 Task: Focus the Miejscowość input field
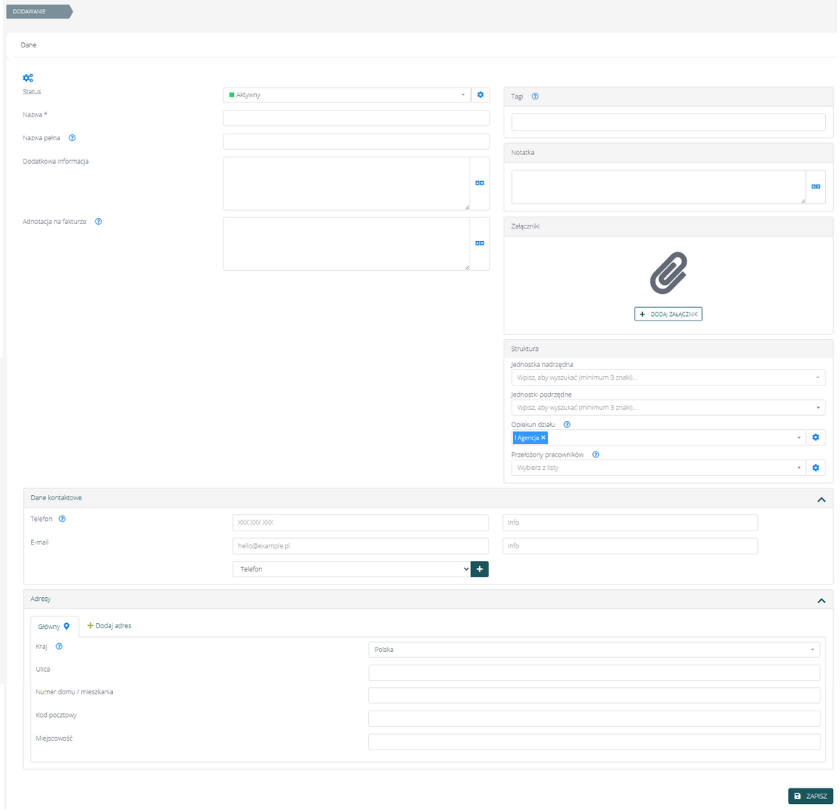[594, 741]
